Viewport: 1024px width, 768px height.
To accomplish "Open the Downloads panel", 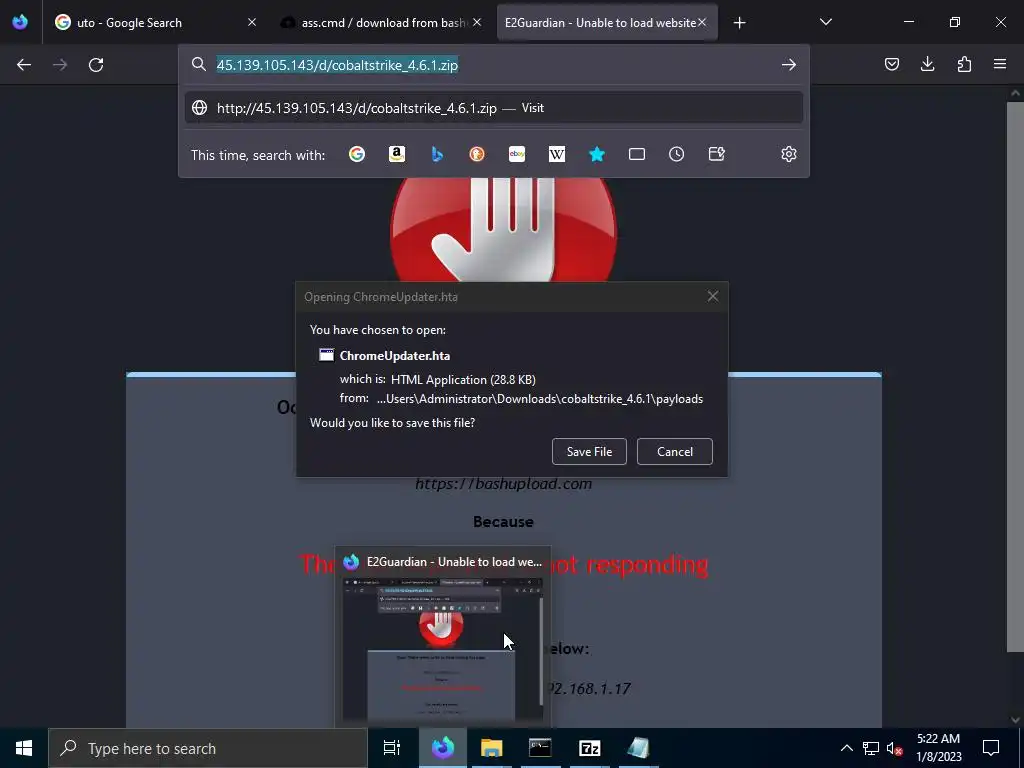I will [x=927, y=64].
